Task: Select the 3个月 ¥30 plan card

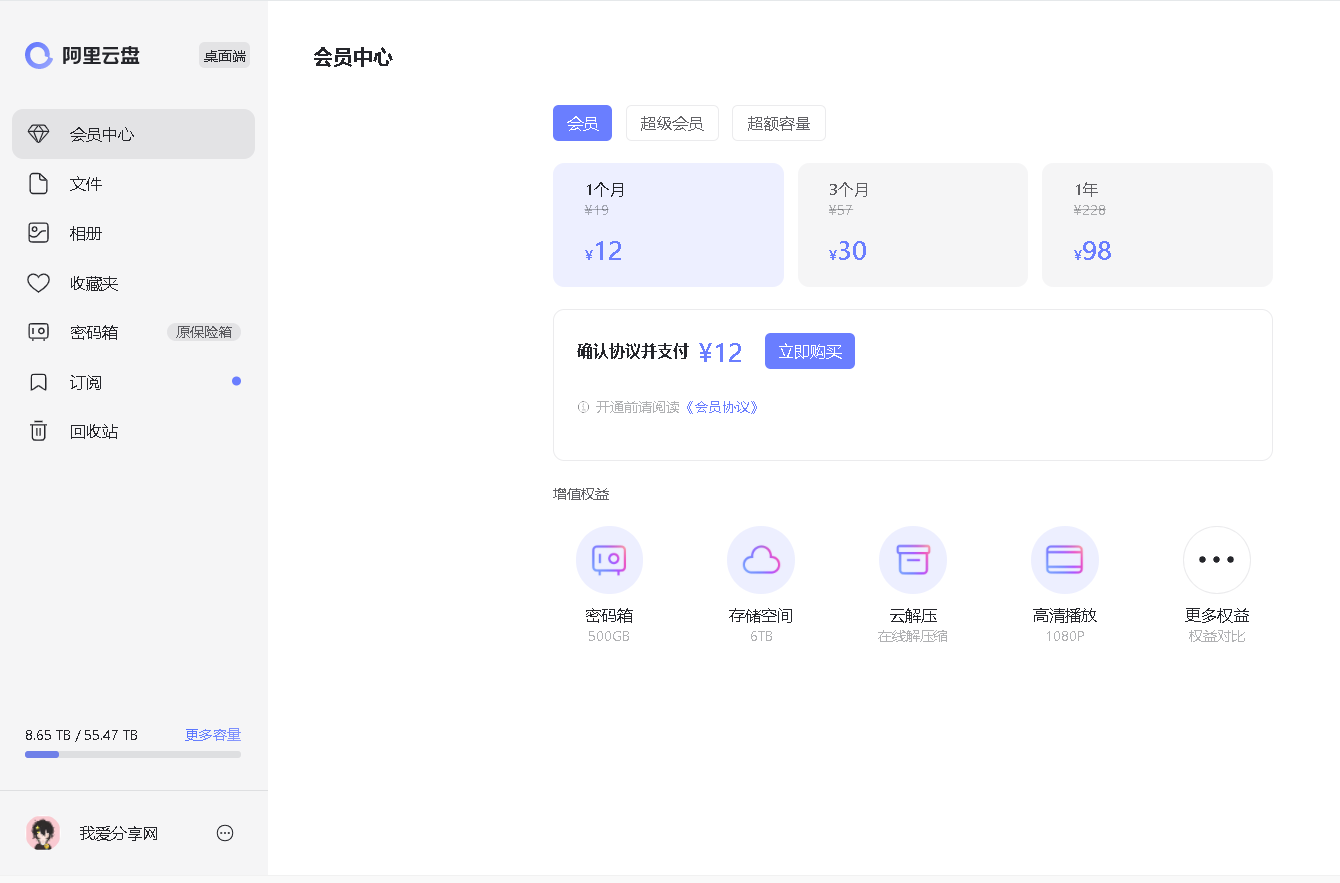Action: [913, 225]
